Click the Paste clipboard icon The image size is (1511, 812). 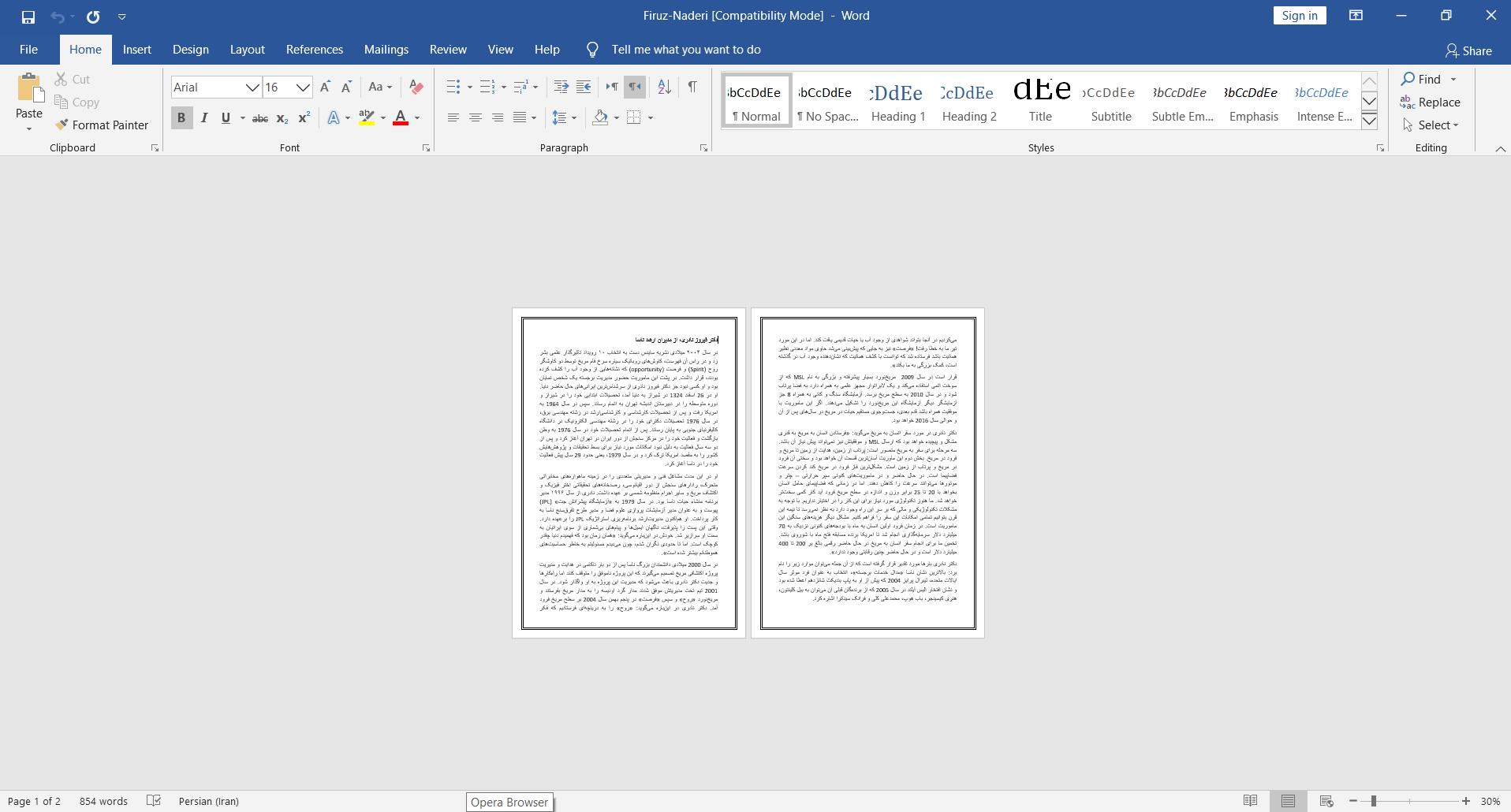point(30,88)
